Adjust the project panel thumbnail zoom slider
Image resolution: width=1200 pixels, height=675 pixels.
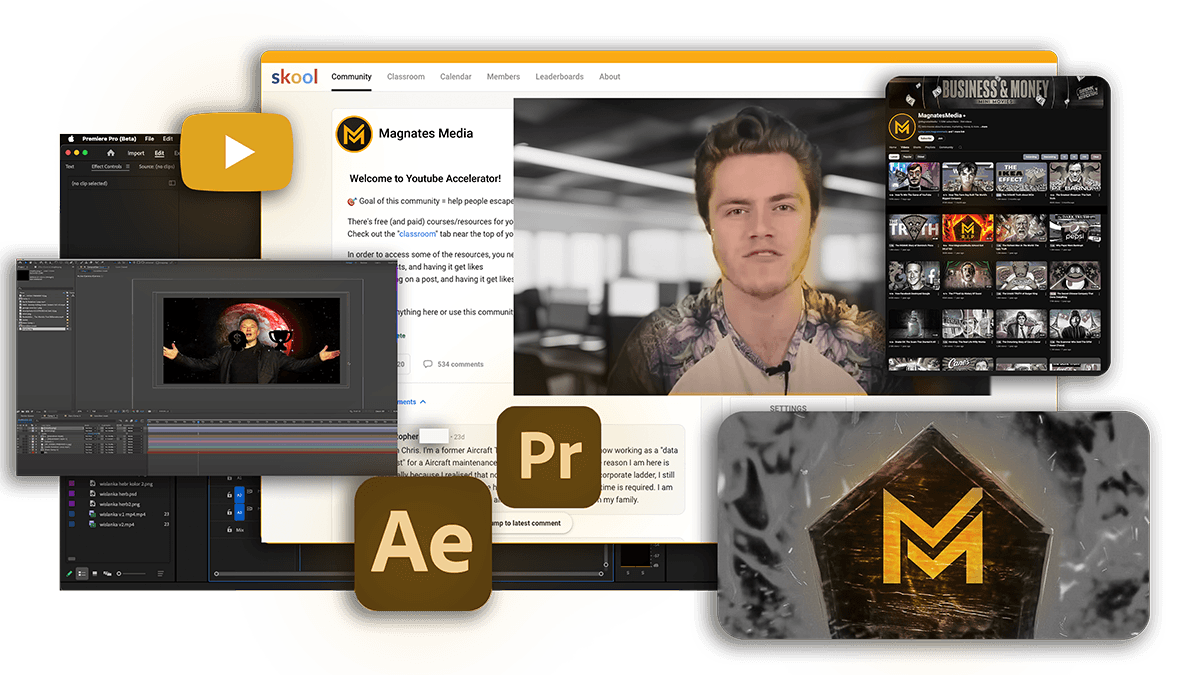[x=131, y=574]
